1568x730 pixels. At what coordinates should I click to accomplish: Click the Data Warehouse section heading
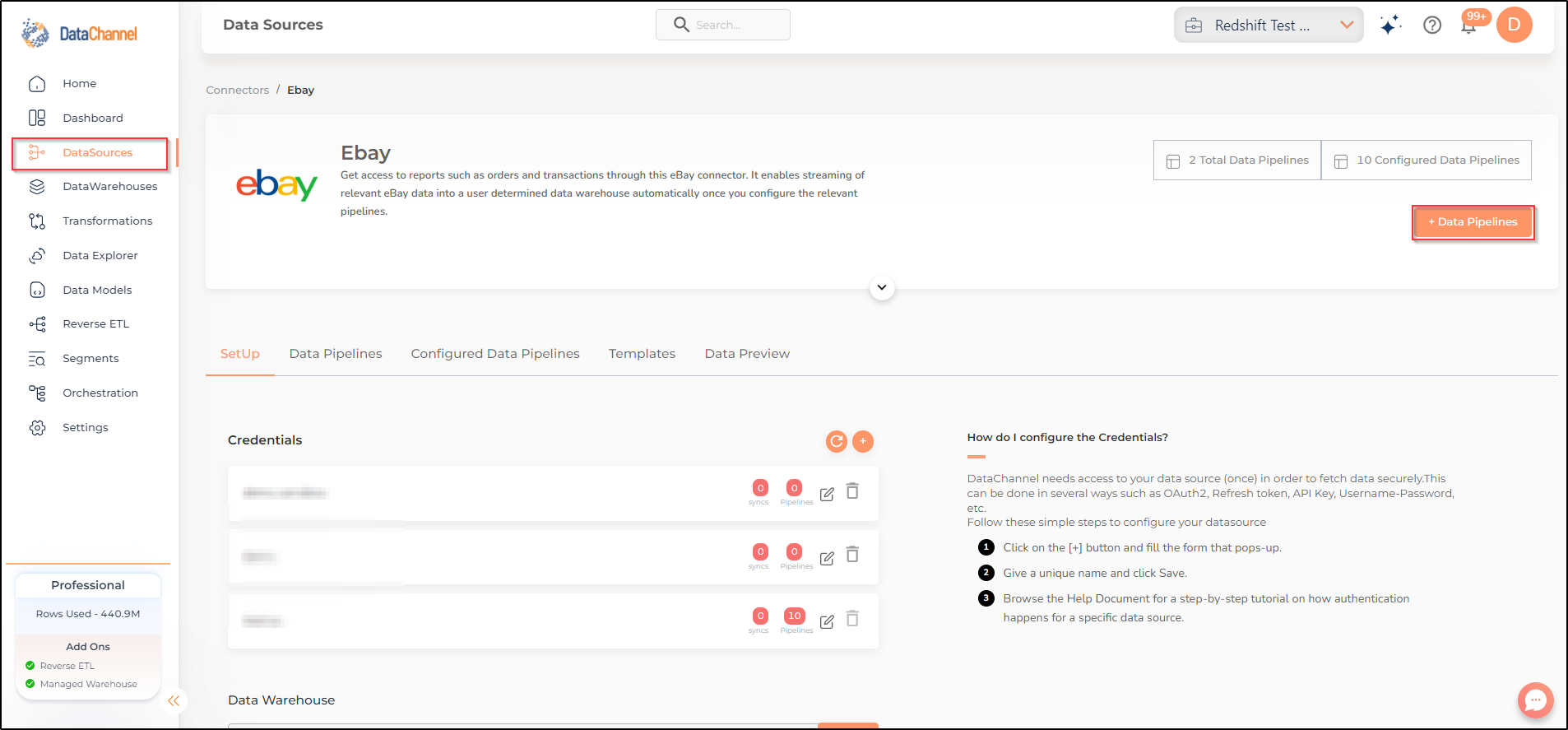[x=281, y=700]
